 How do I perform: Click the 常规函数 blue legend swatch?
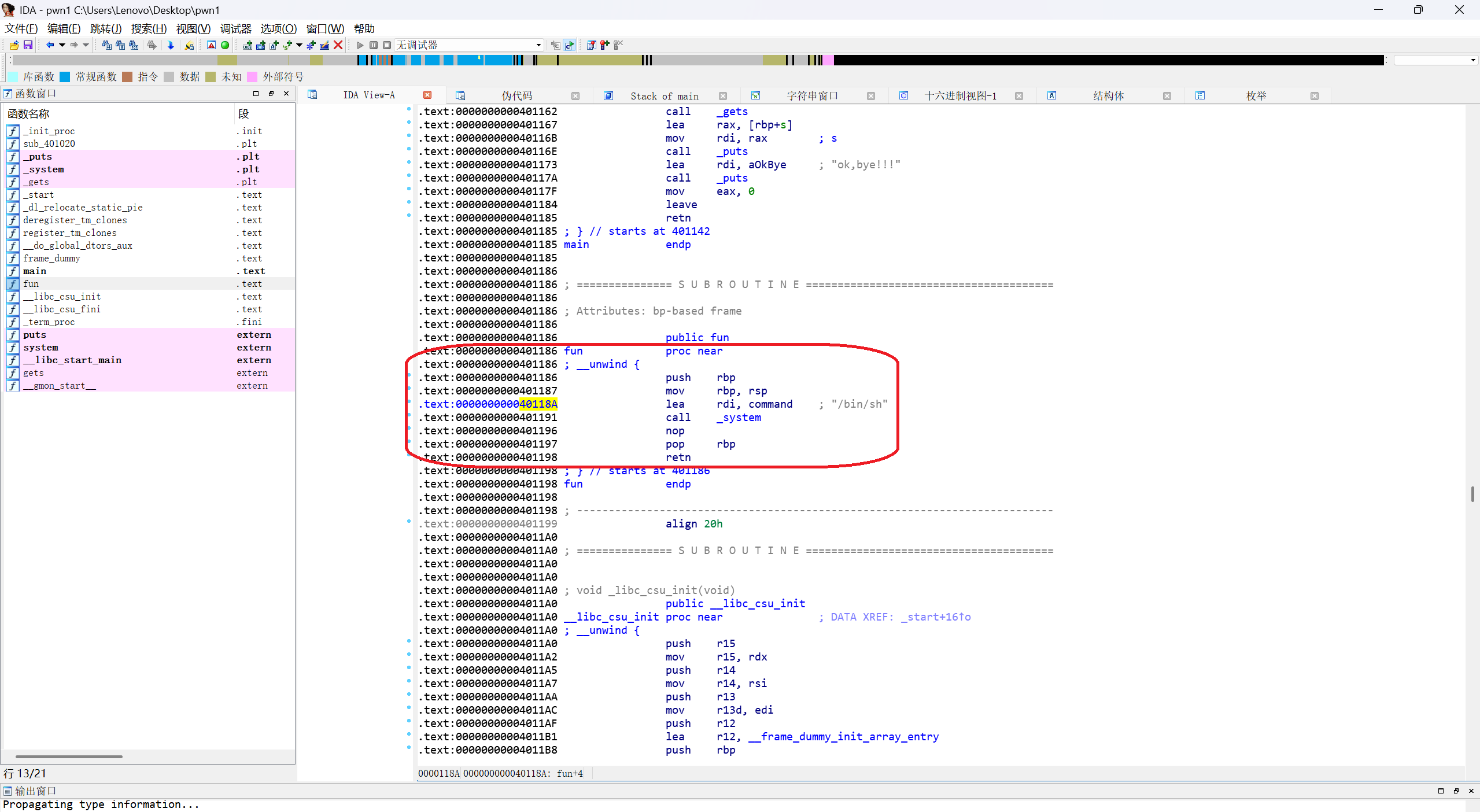65,77
